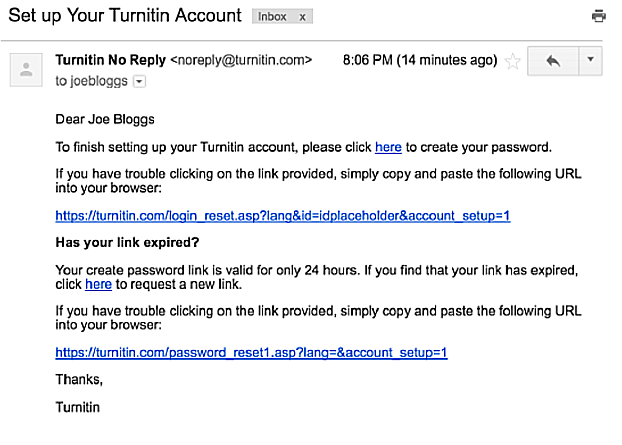Click the noreply@turnitin.com sender address
Image resolution: width=622 pixels, height=445 pixels.
pos(241,60)
